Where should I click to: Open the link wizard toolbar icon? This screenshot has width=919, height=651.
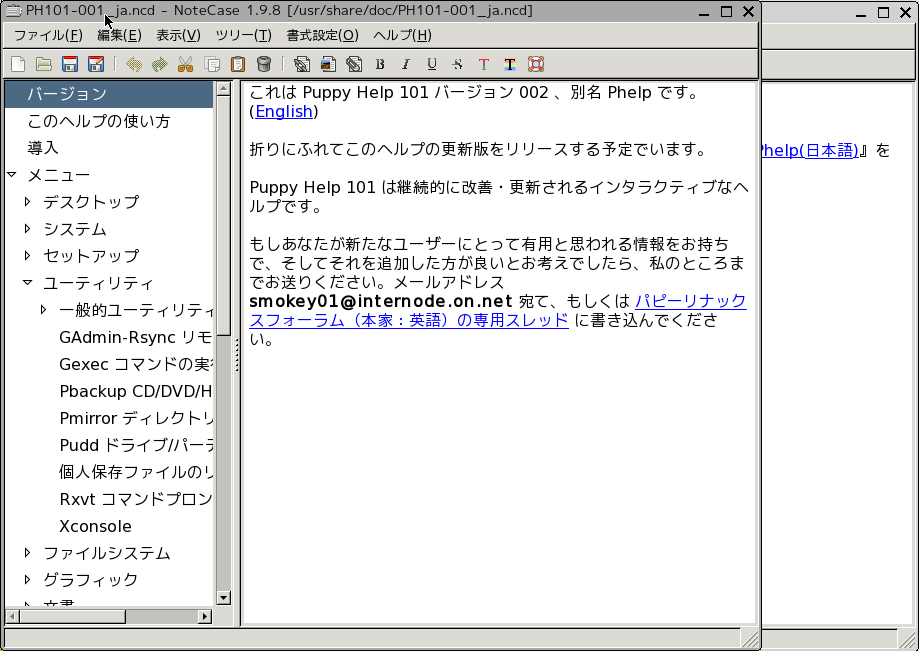pyautogui.click(x=302, y=64)
